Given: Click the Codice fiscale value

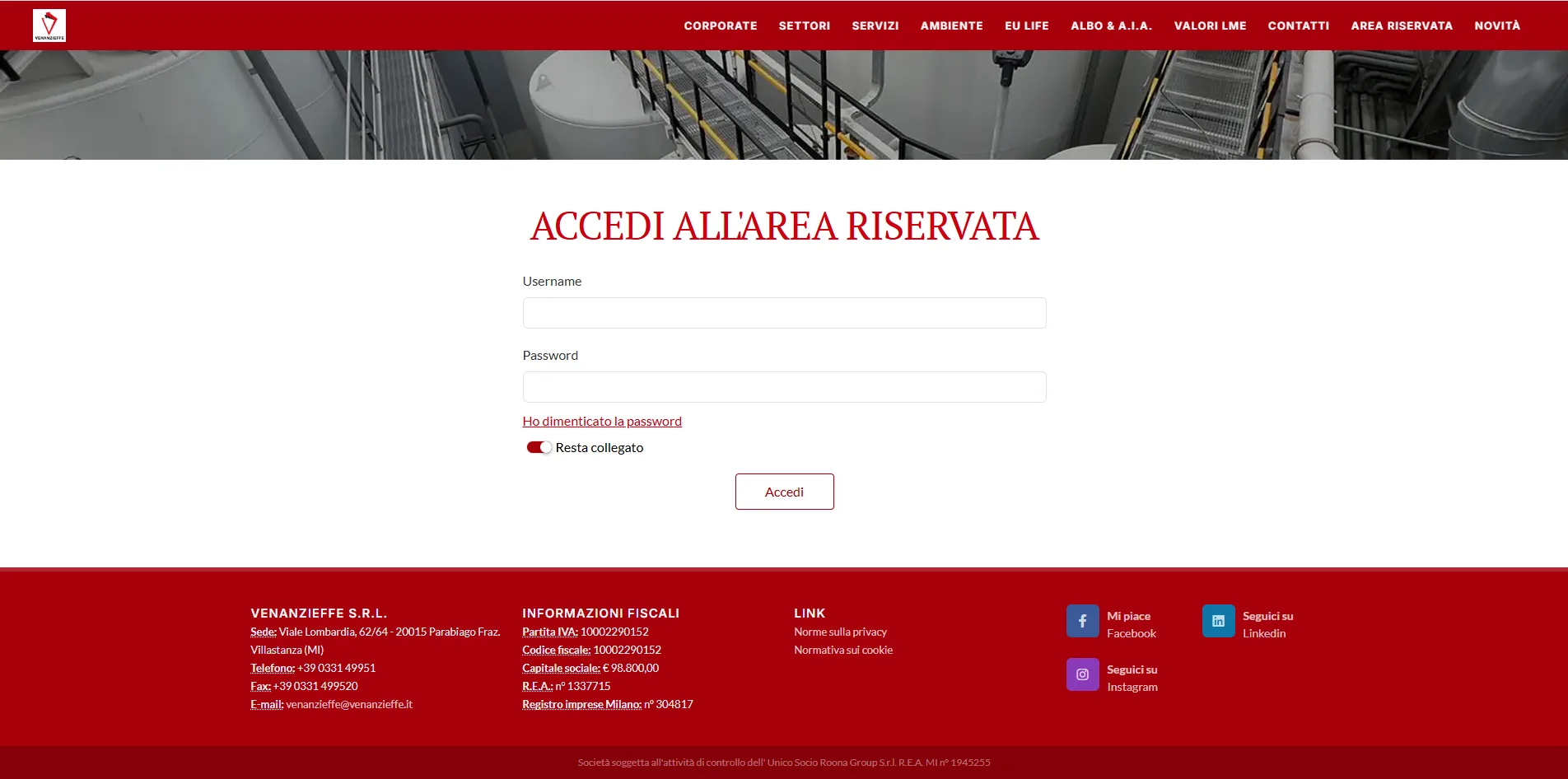Looking at the screenshot, I should point(627,650).
